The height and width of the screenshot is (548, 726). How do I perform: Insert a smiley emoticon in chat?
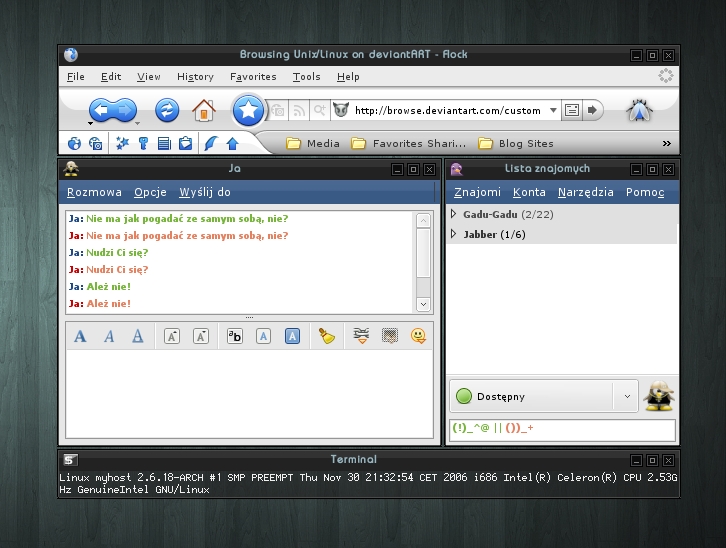click(x=418, y=336)
